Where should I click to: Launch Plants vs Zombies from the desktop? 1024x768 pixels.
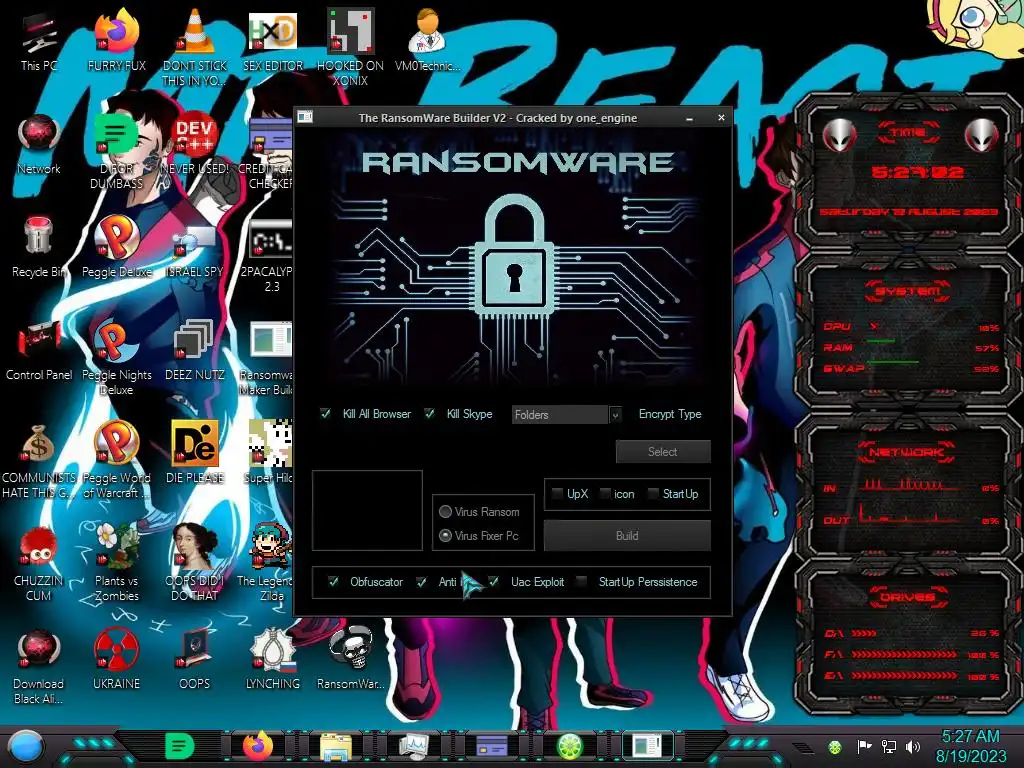(x=116, y=563)
